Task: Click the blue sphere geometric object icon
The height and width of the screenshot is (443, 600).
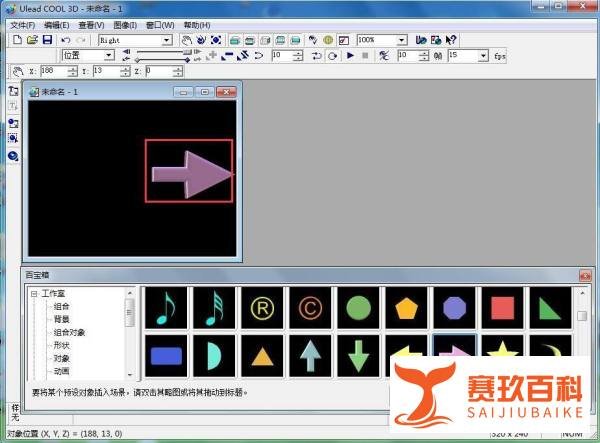Action: (x=13, y=156)
